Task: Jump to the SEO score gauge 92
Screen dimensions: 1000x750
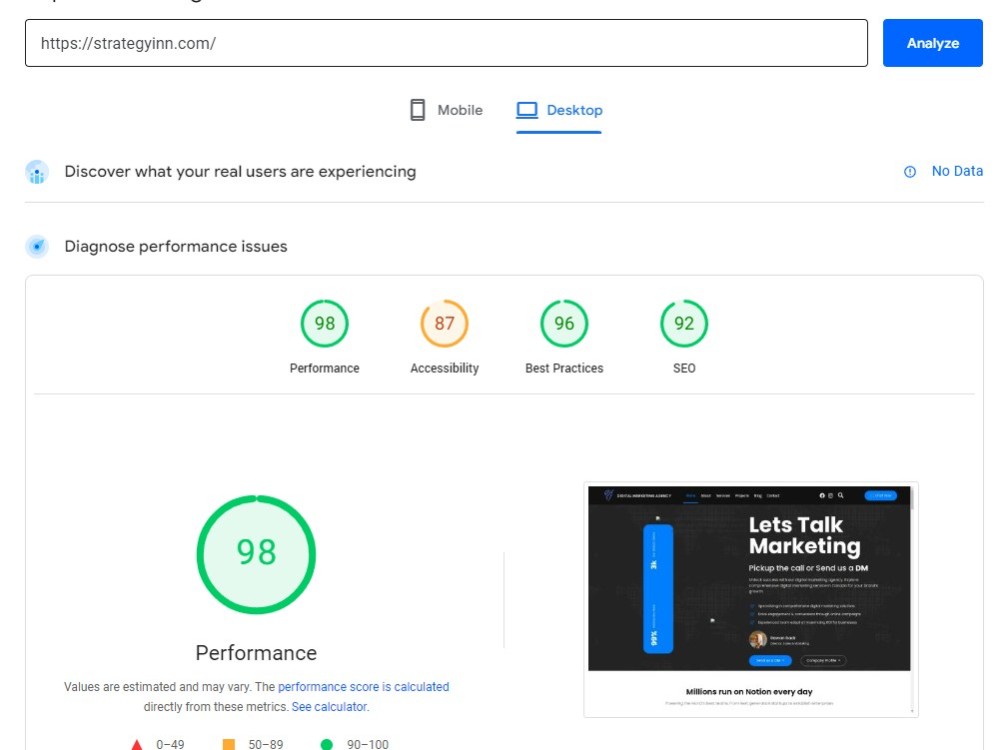Action: 684,323
